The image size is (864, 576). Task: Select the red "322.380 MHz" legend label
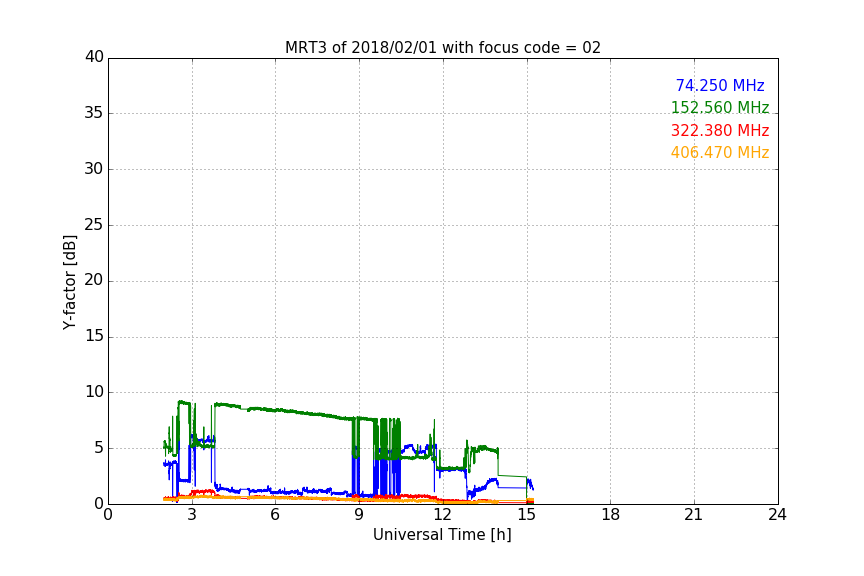point(720,131)
